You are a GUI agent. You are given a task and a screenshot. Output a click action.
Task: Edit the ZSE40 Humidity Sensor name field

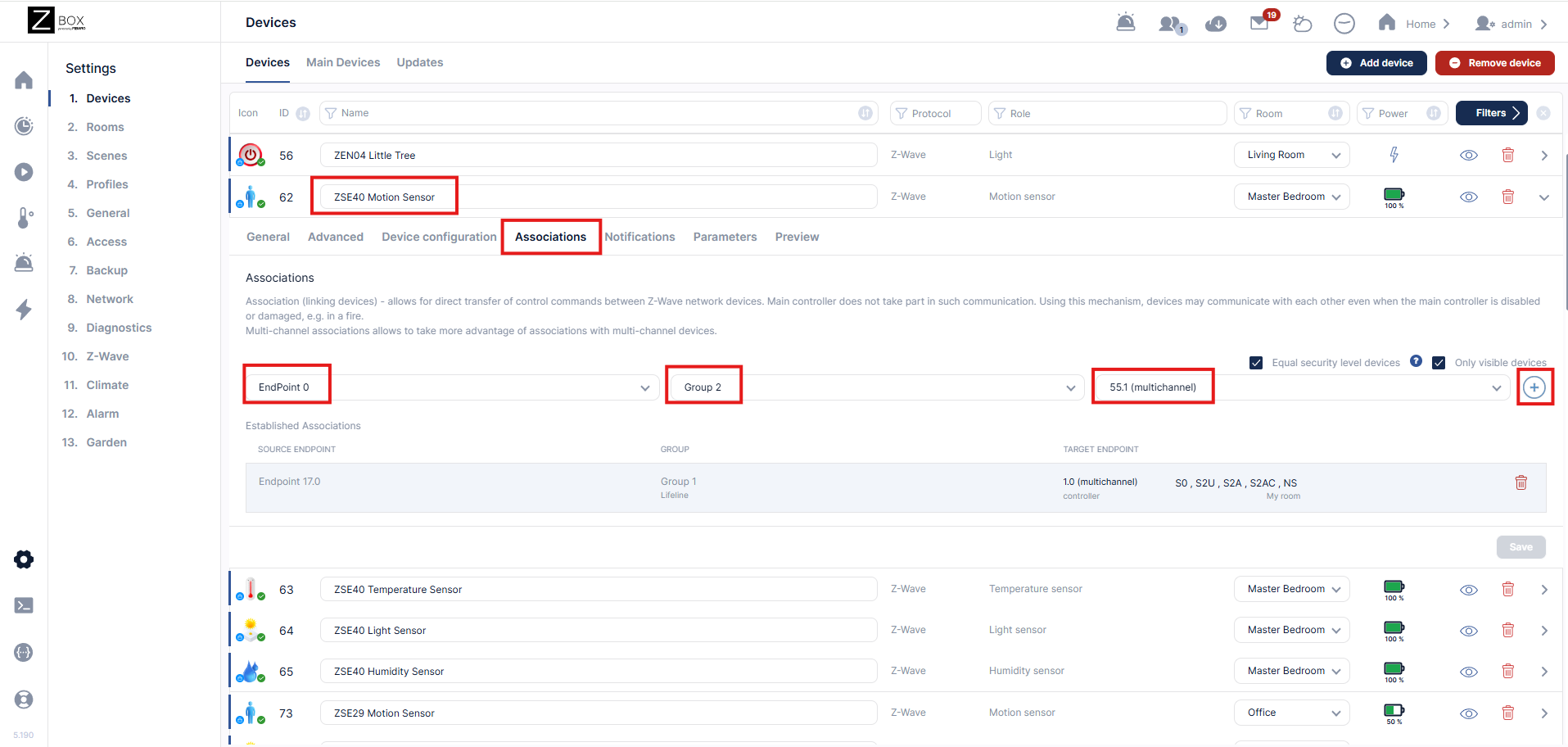[599, 671]
